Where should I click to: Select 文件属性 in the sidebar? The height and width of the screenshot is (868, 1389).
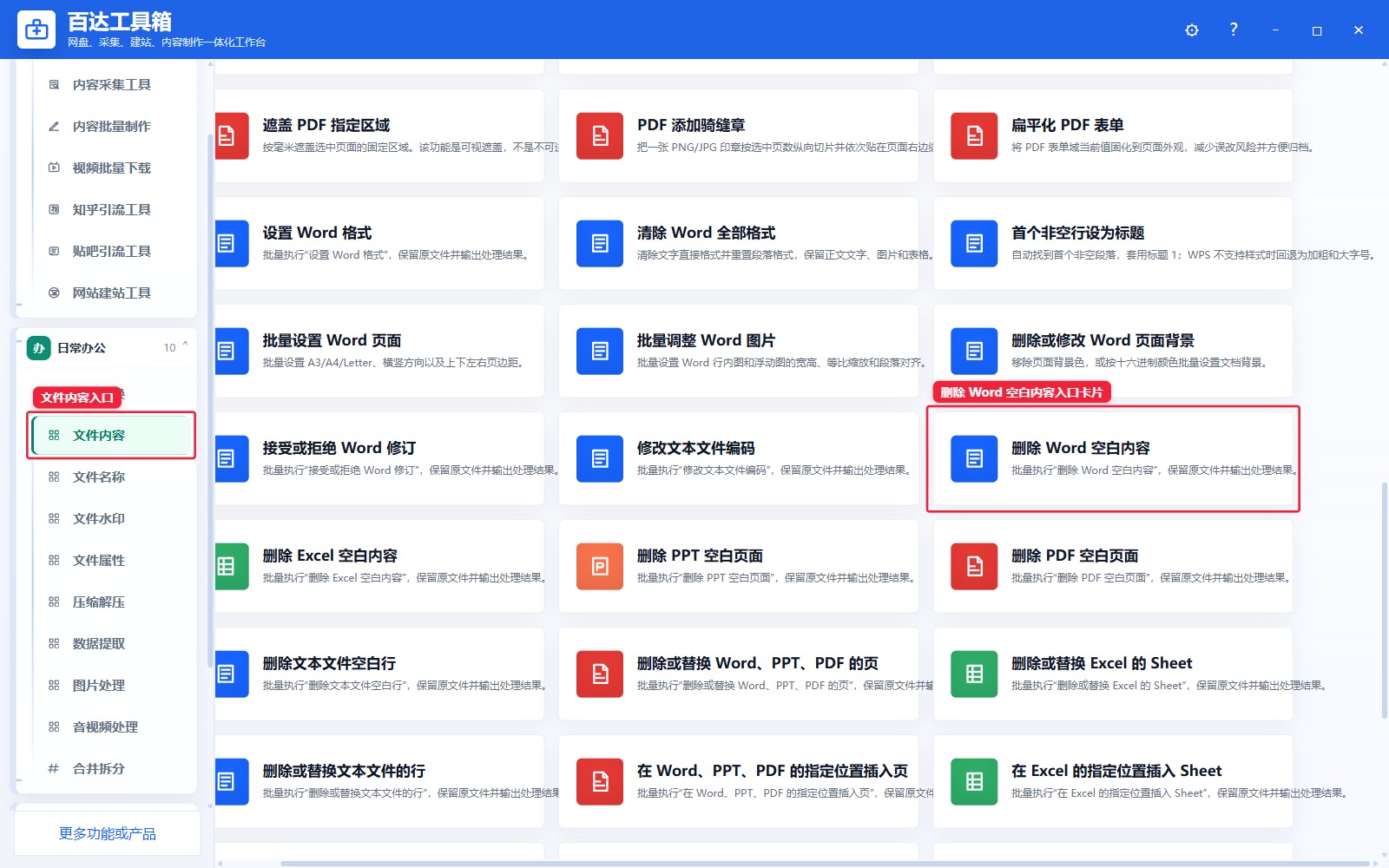(x=112, y=560)
